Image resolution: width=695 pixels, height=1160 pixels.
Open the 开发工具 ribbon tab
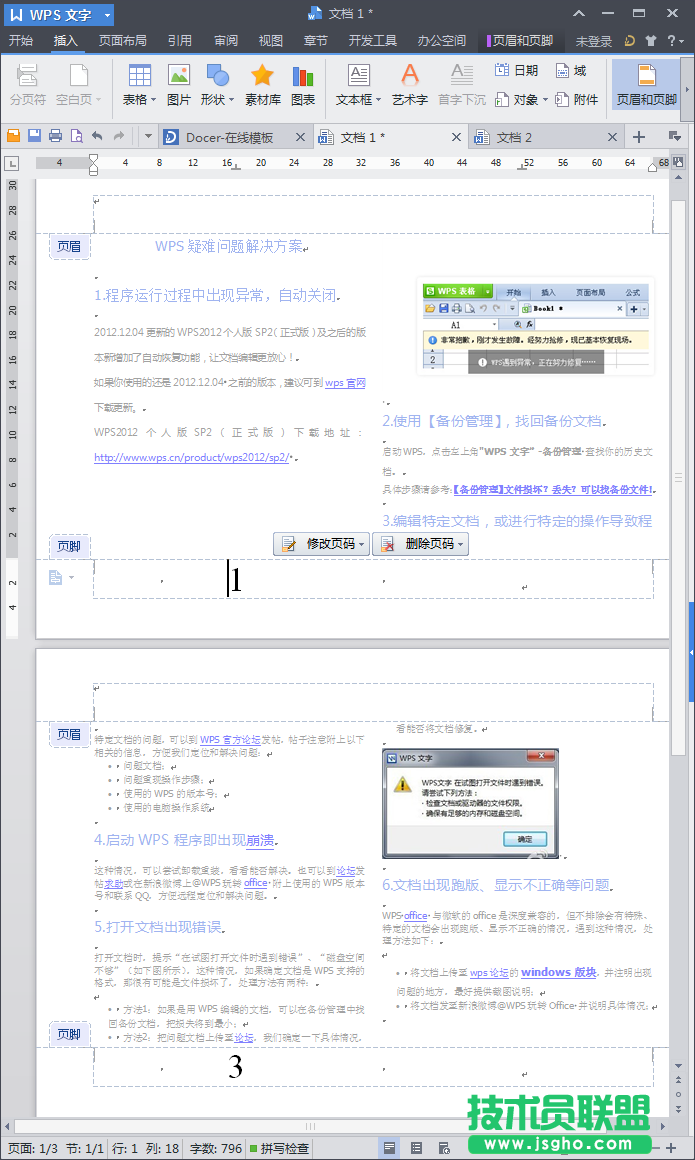pos(373,41)
